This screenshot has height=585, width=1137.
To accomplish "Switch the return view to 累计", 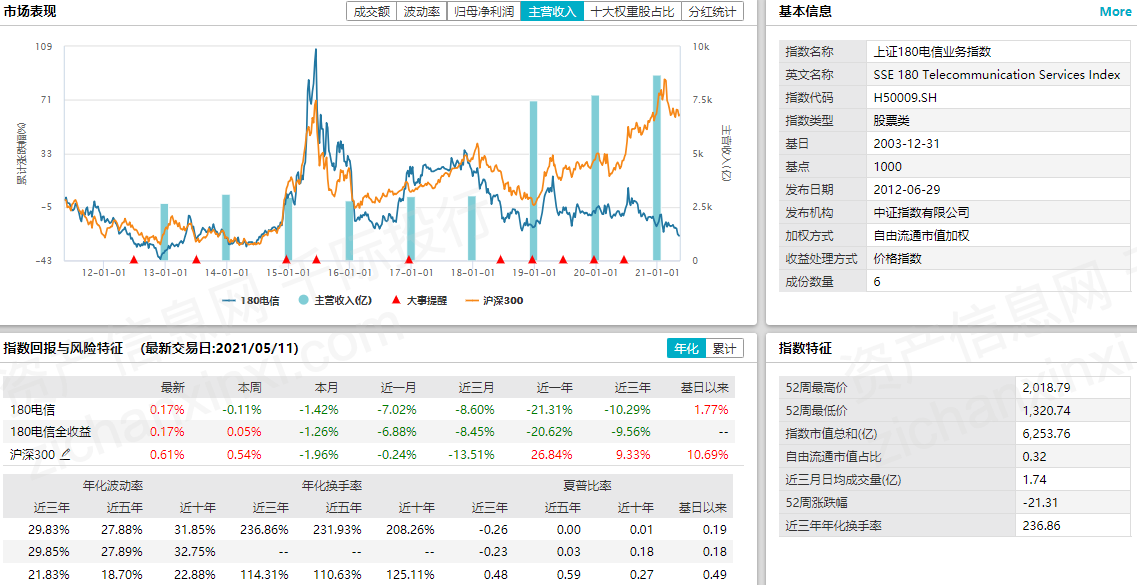I will click(724, 348).
